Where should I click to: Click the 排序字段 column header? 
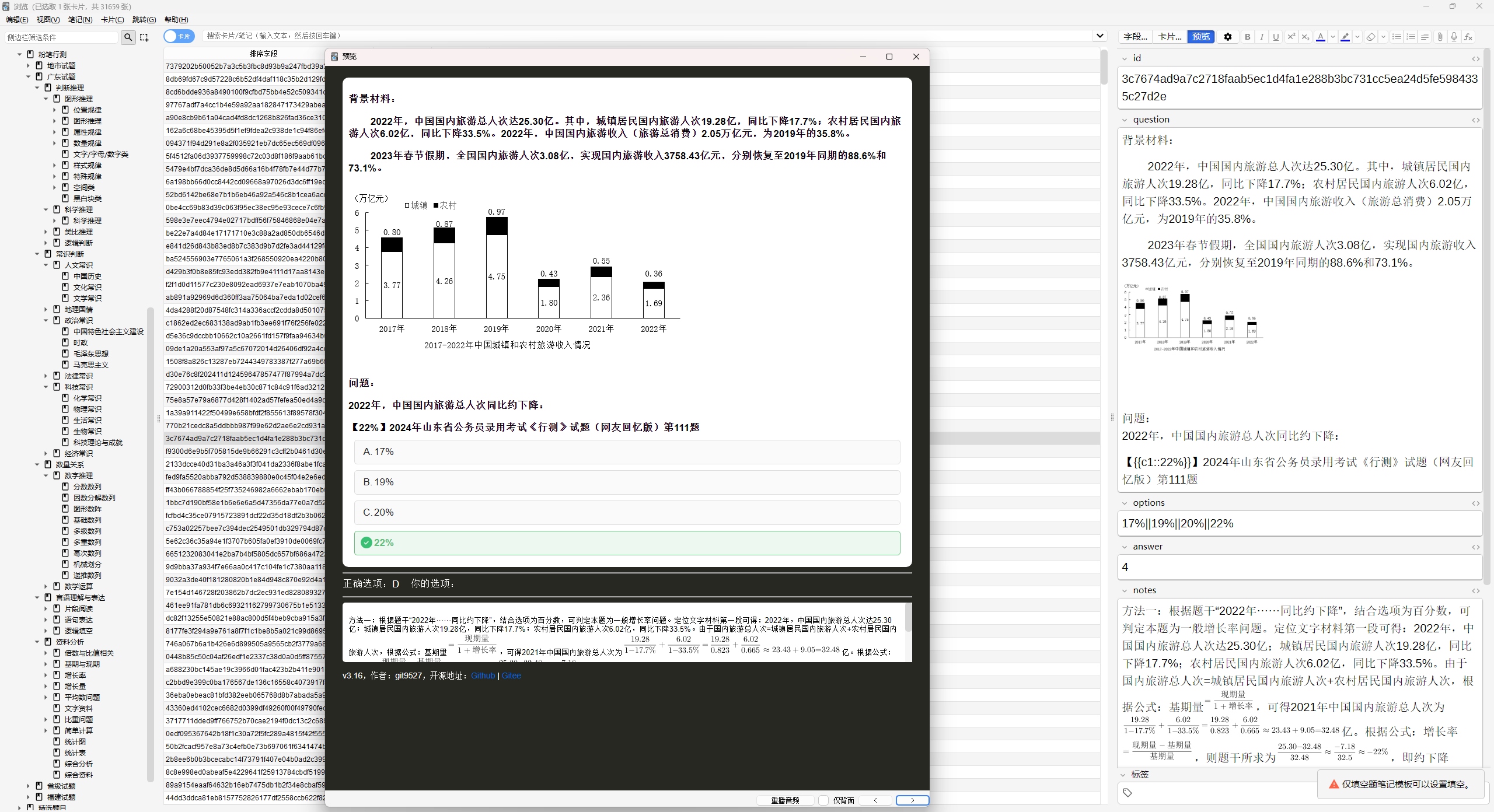coord(263,54)
